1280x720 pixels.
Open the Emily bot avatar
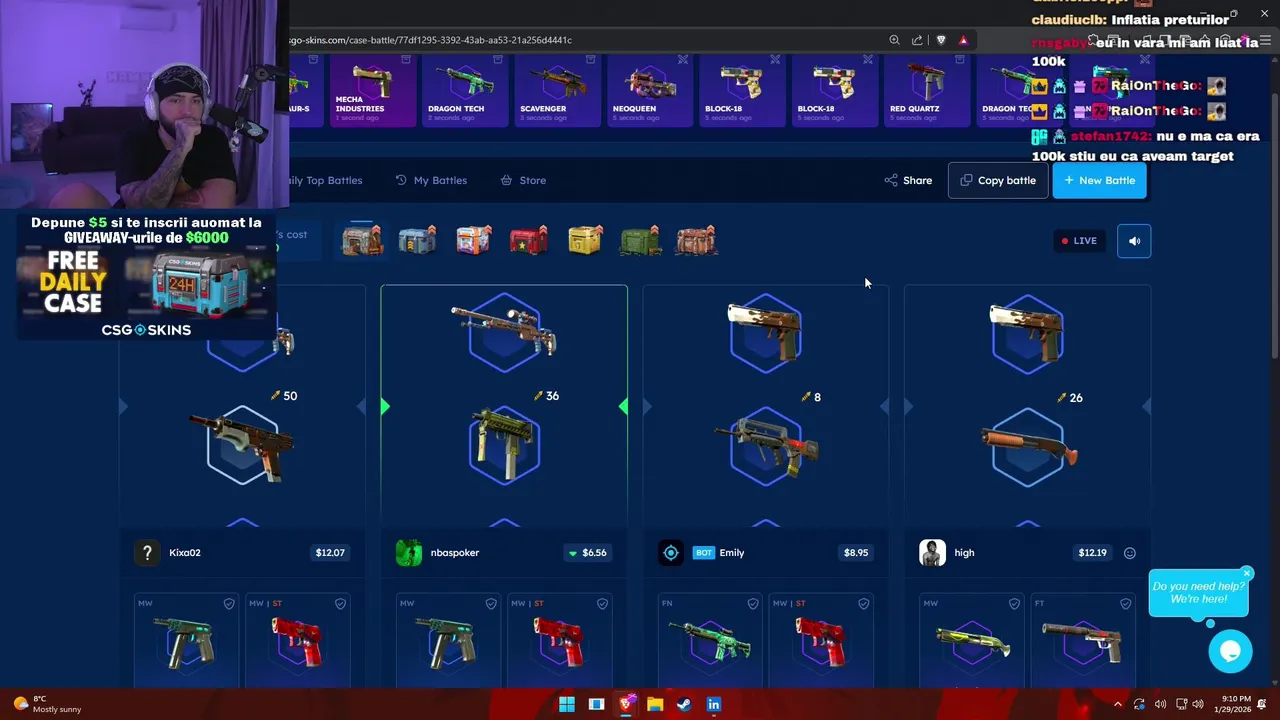[671, 553]
